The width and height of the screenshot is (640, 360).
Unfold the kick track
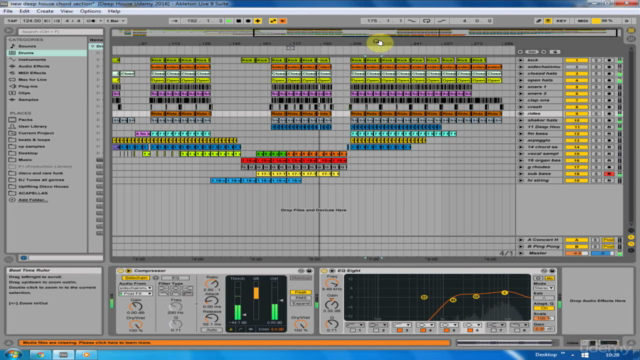coord(520,60)
